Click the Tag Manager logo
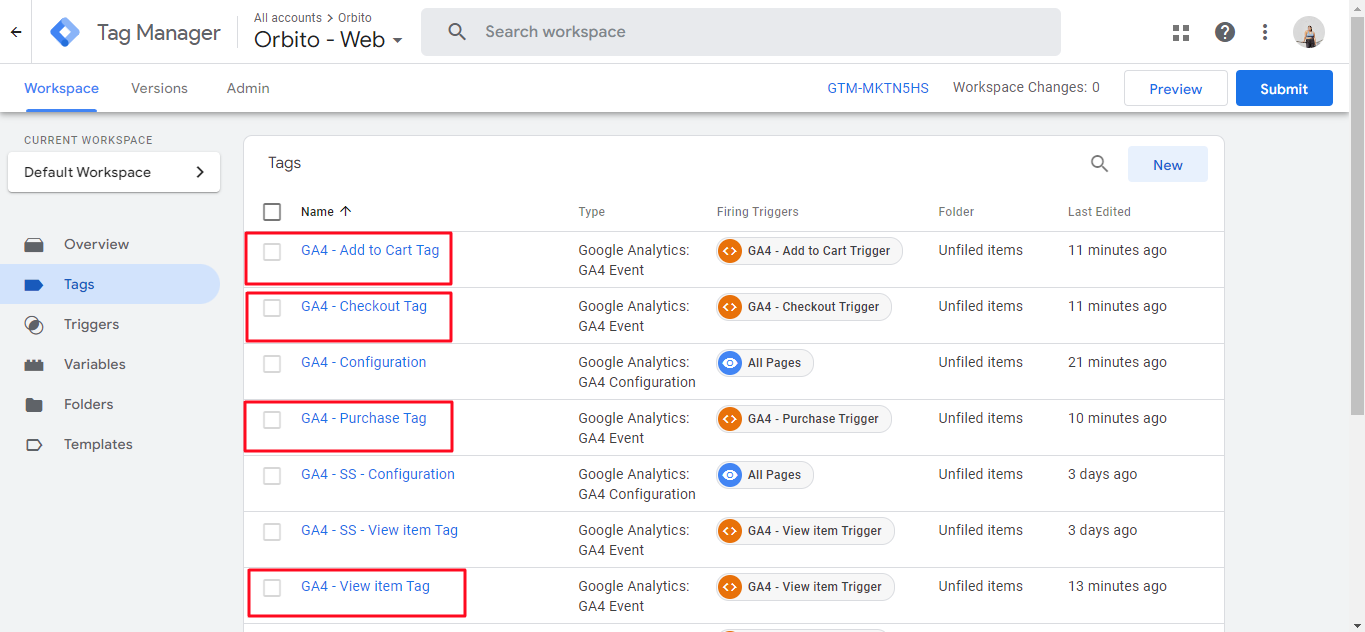 tap(65, 32)
